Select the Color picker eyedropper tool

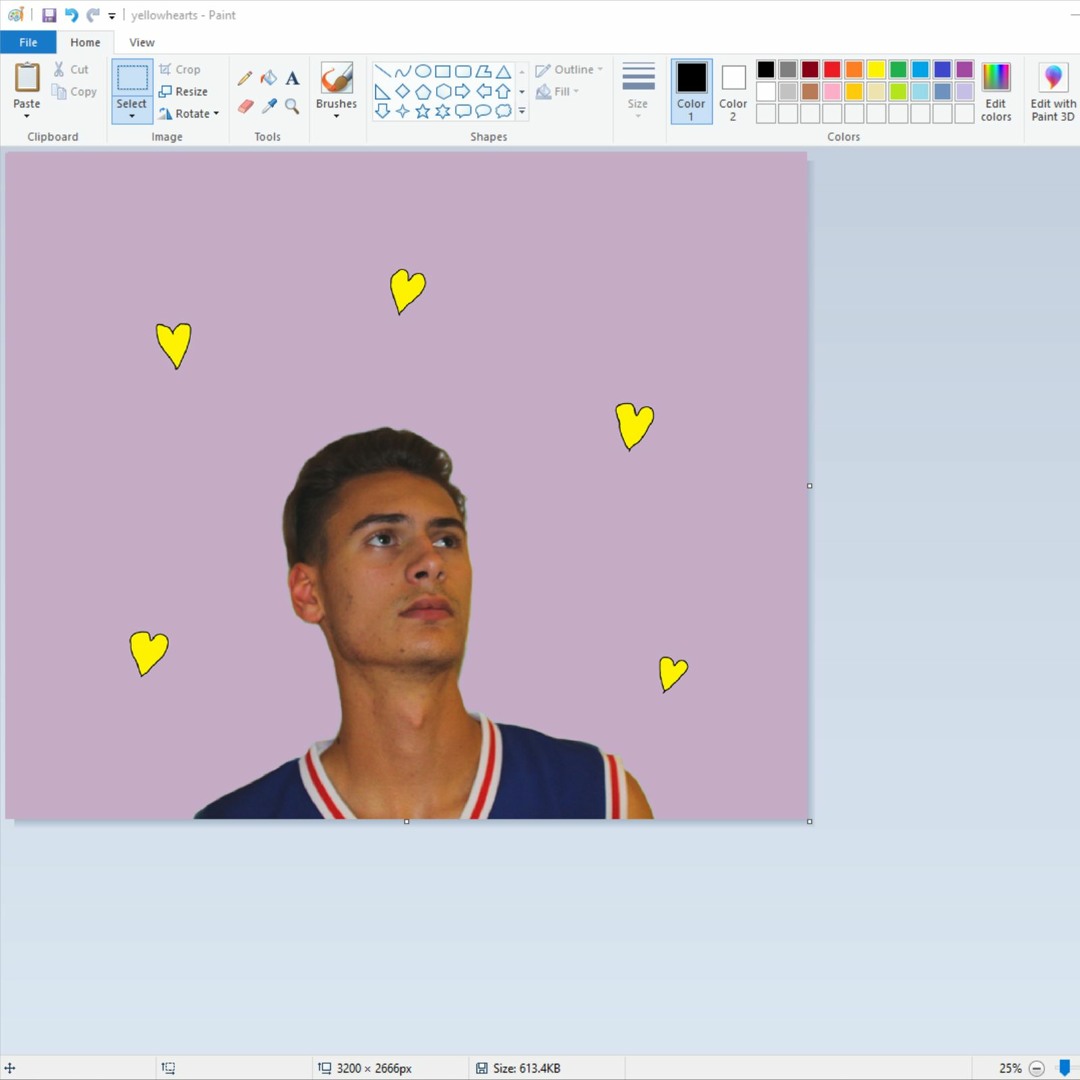[269, 106]
